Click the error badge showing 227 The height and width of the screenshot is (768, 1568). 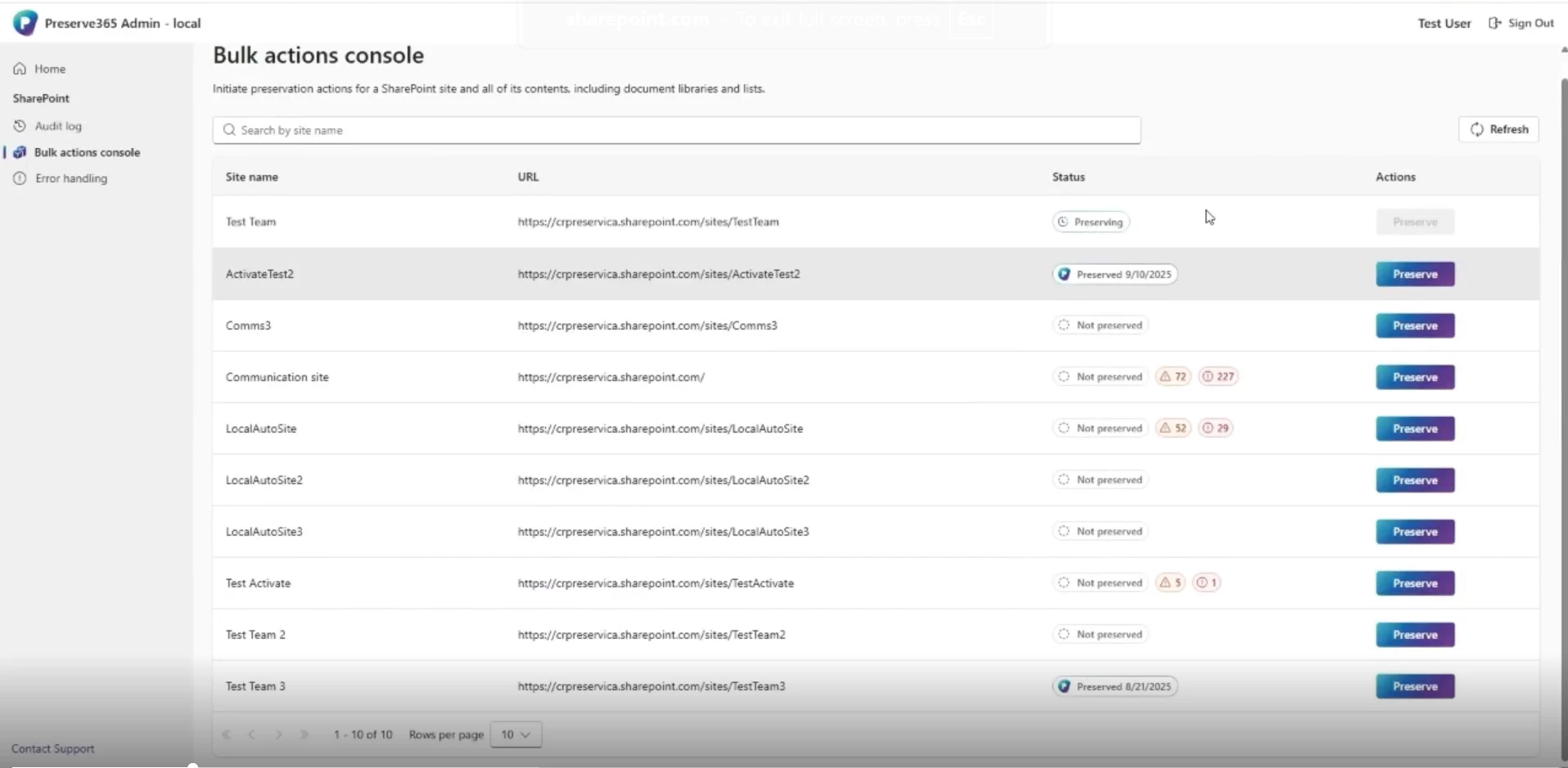pos(1218,377)
